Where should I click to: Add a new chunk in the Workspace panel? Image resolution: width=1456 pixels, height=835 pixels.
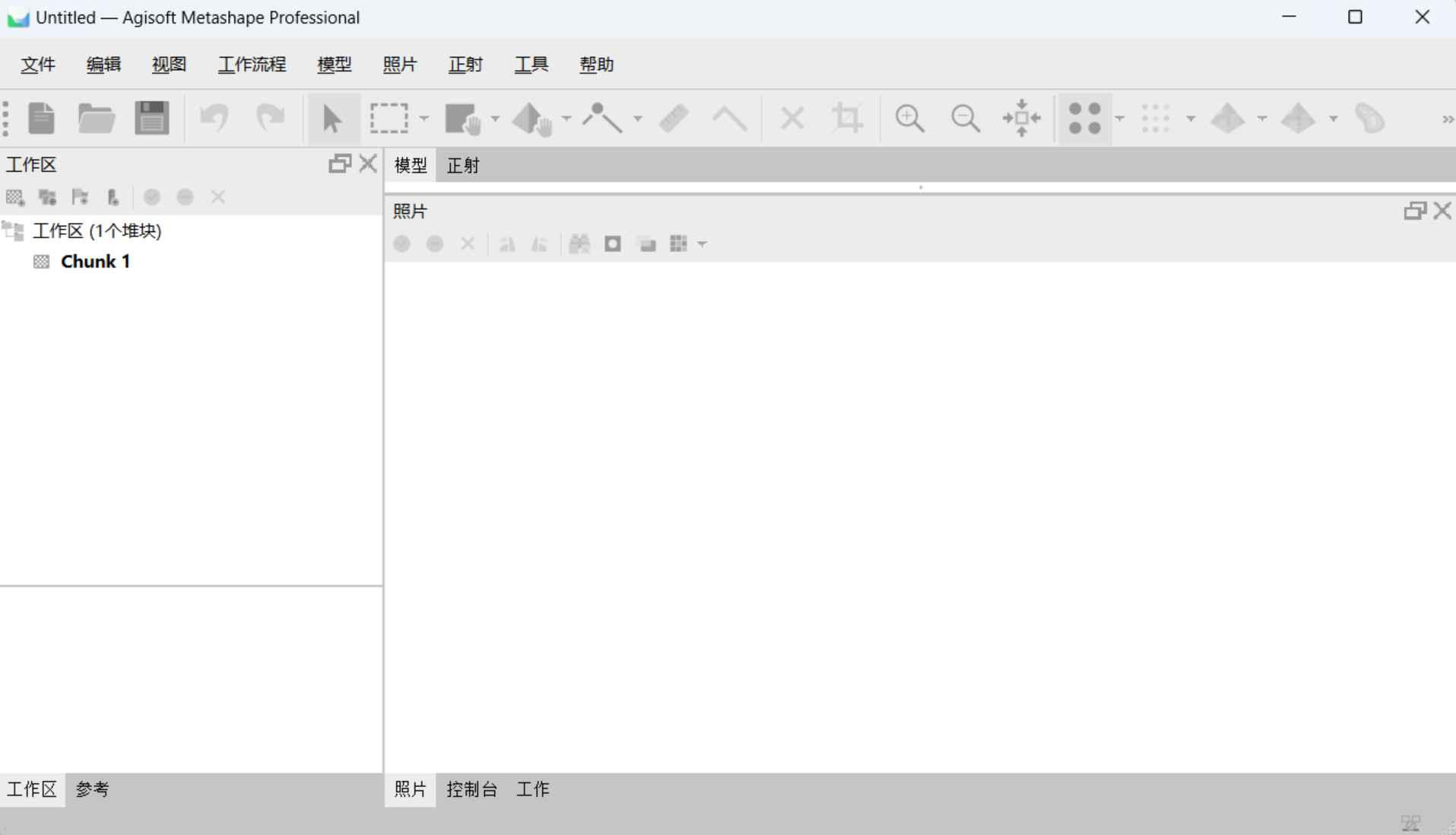pos(14,197)
